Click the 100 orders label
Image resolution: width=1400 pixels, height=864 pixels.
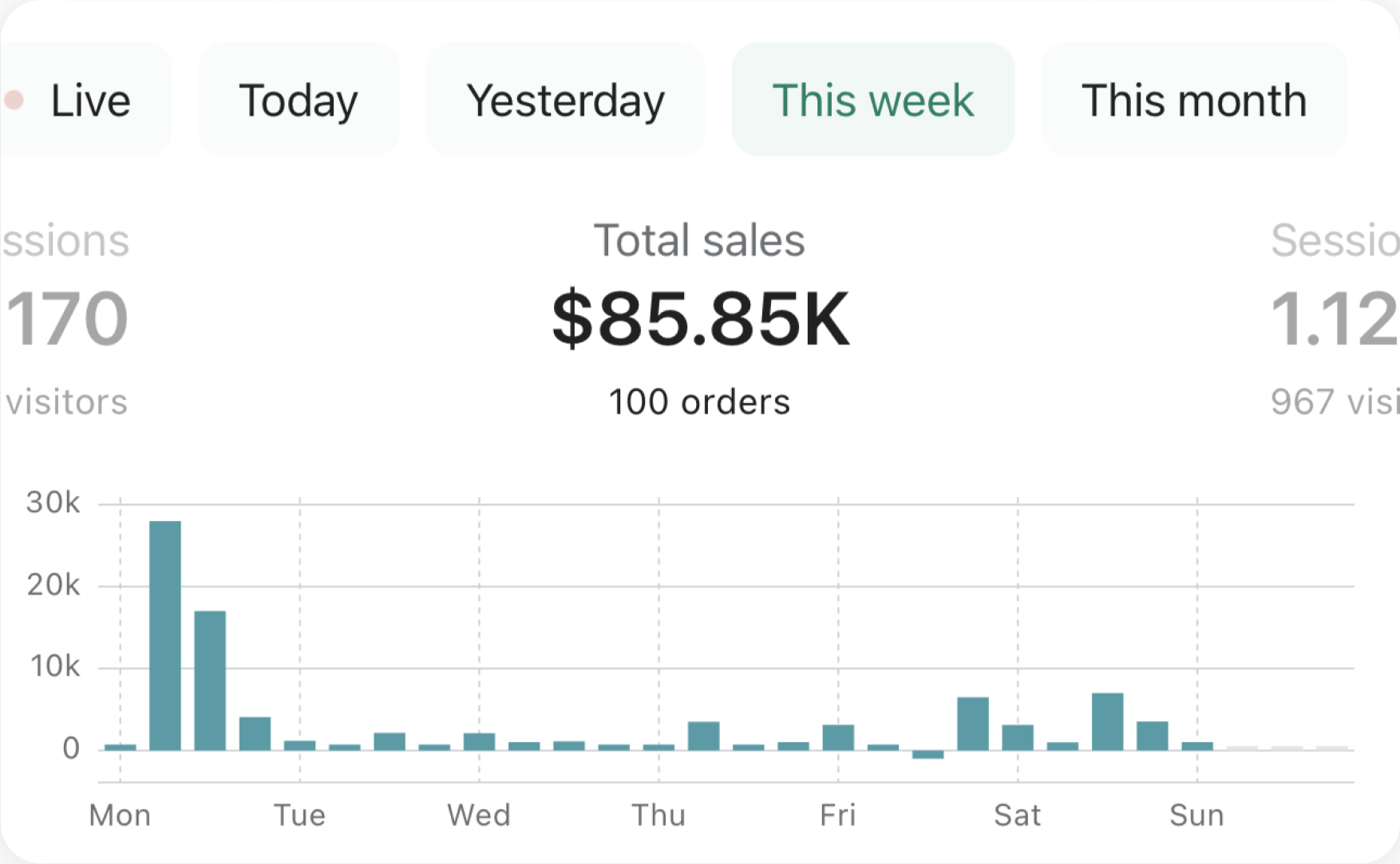(699, 402)
